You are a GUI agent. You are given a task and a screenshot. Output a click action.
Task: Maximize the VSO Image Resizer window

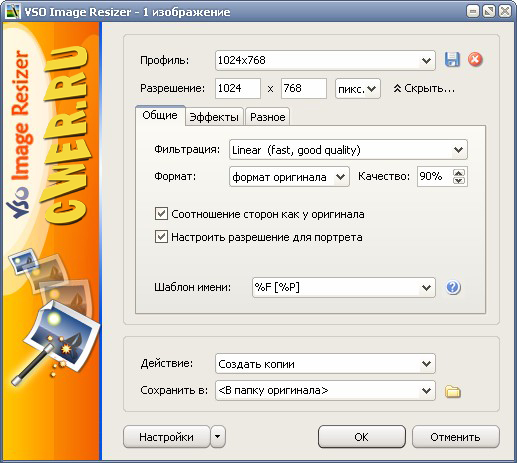(x=489, y=12)
